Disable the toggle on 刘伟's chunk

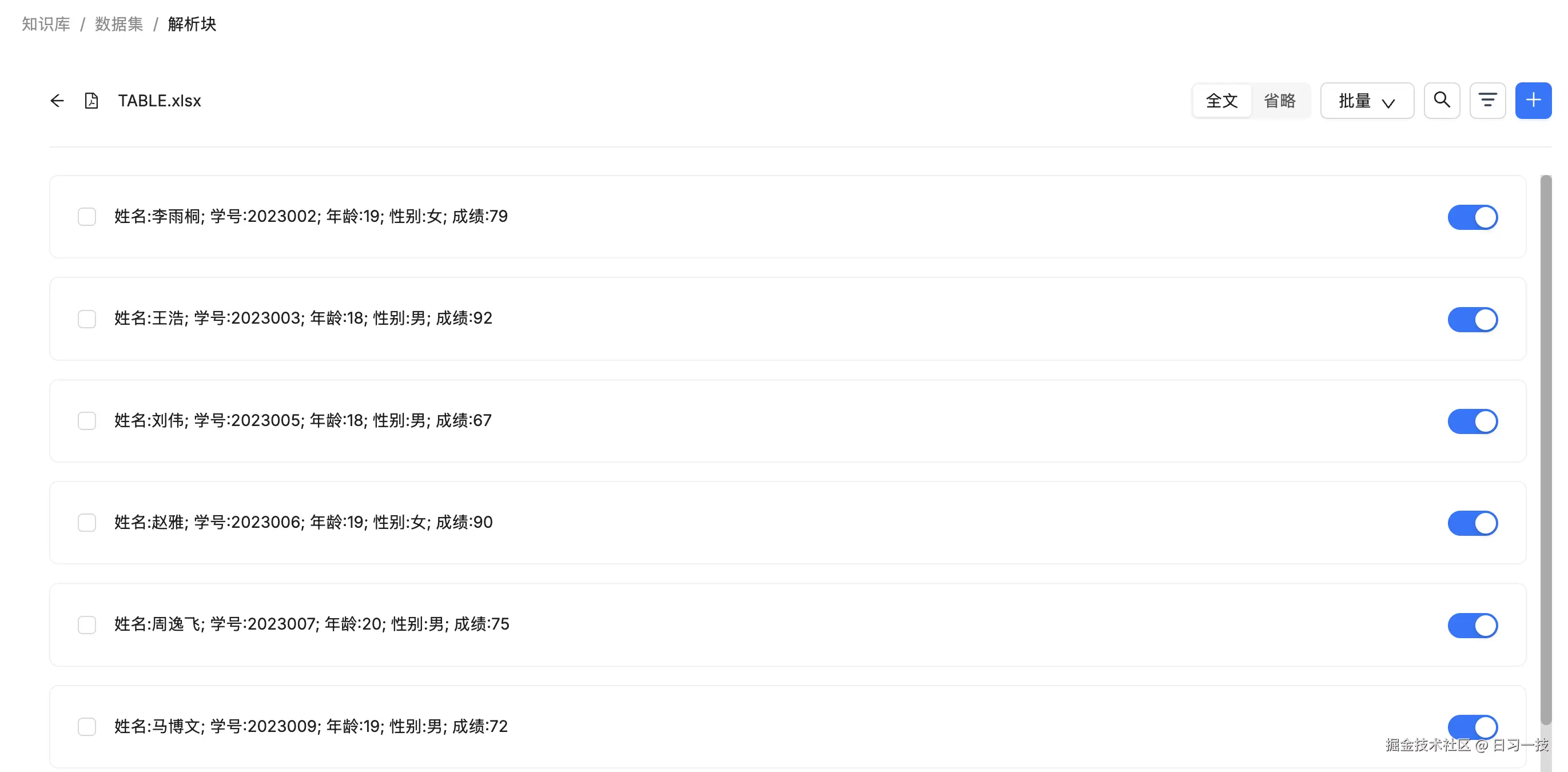(x=1473, y=421)
